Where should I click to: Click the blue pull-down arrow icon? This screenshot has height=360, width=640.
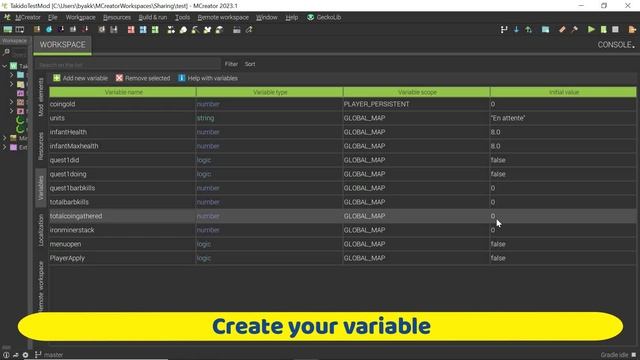pos(516,29)
